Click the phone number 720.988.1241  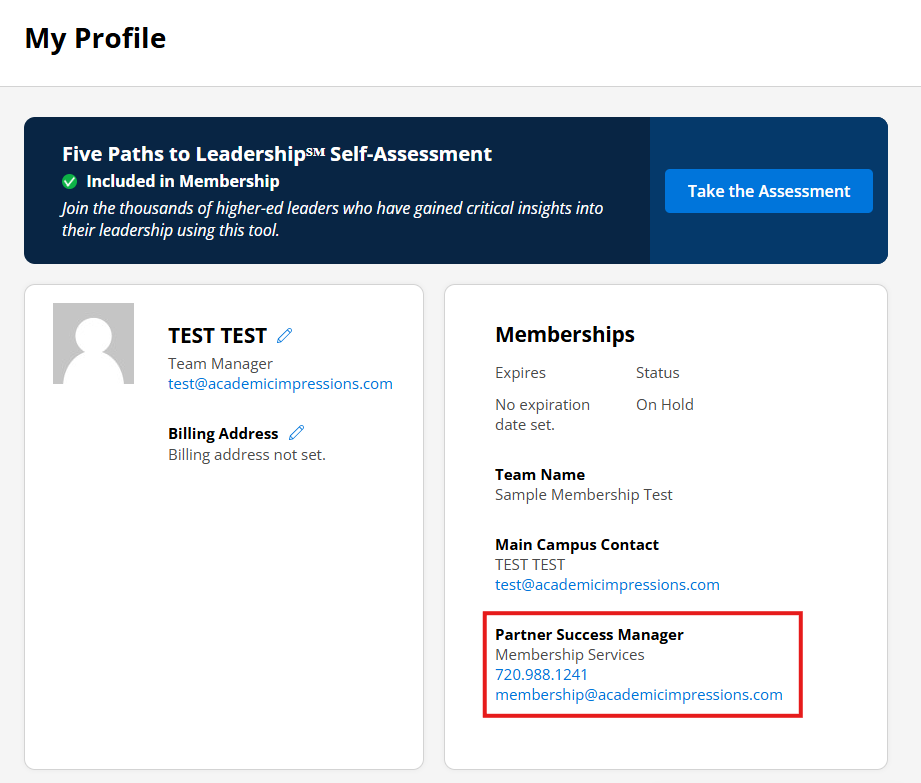(x=541, y=675)
